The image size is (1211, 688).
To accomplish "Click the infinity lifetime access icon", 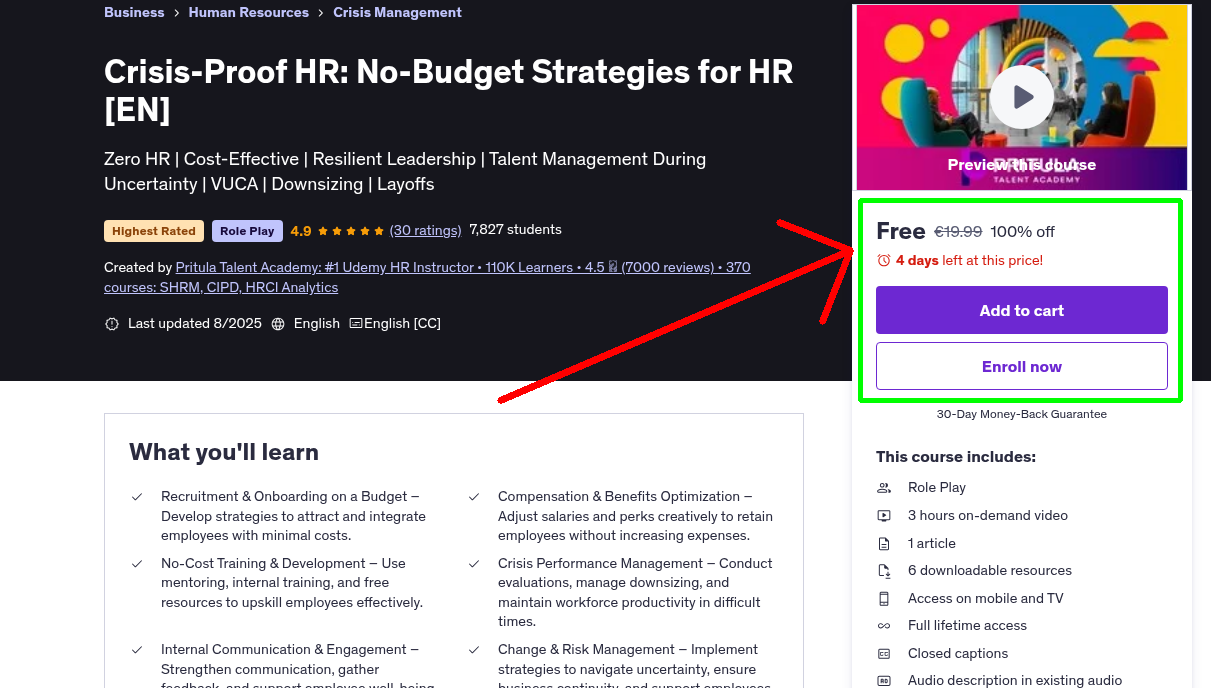I will point(884,626).
